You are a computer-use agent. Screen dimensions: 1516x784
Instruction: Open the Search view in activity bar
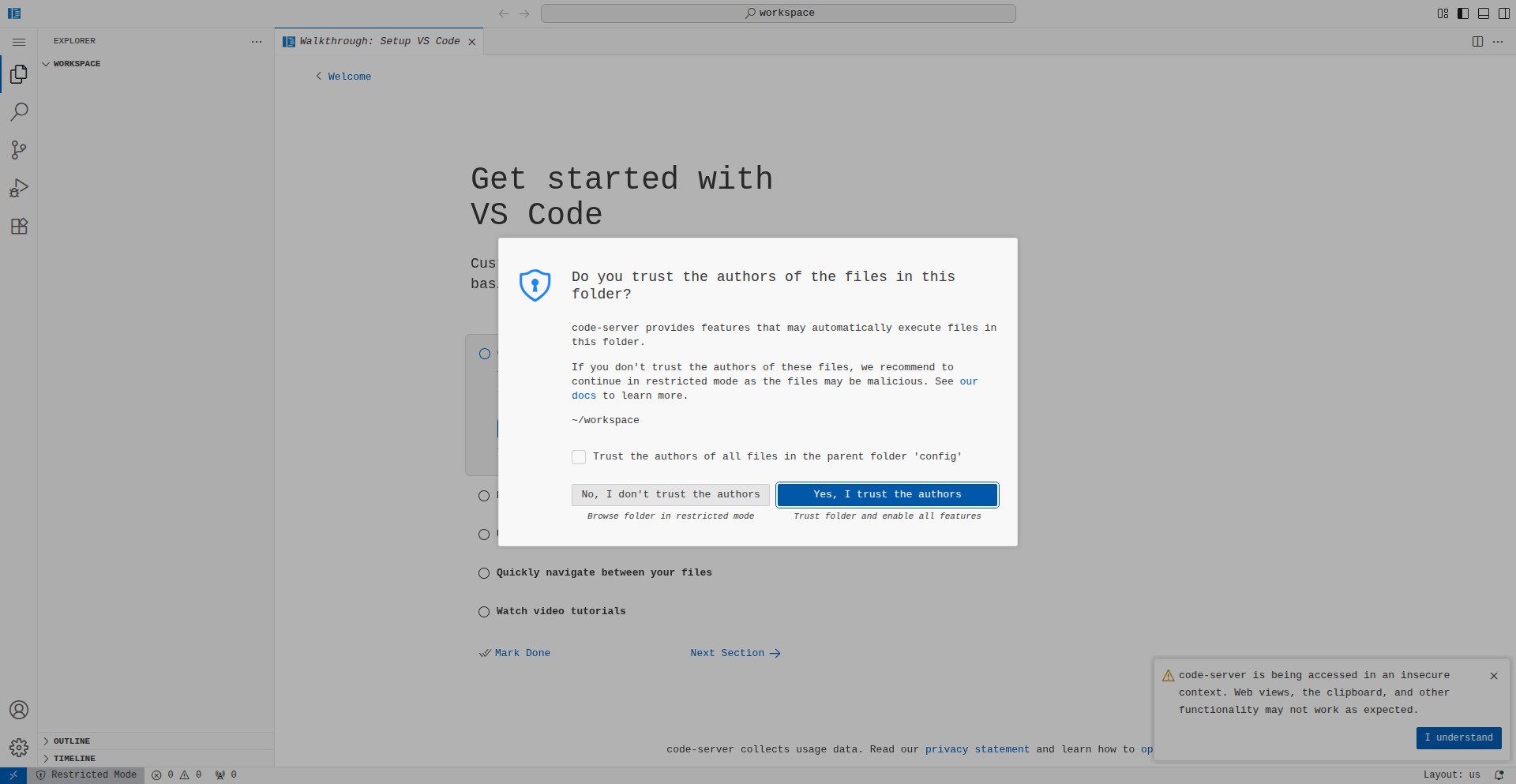click(x=19, y=112)
